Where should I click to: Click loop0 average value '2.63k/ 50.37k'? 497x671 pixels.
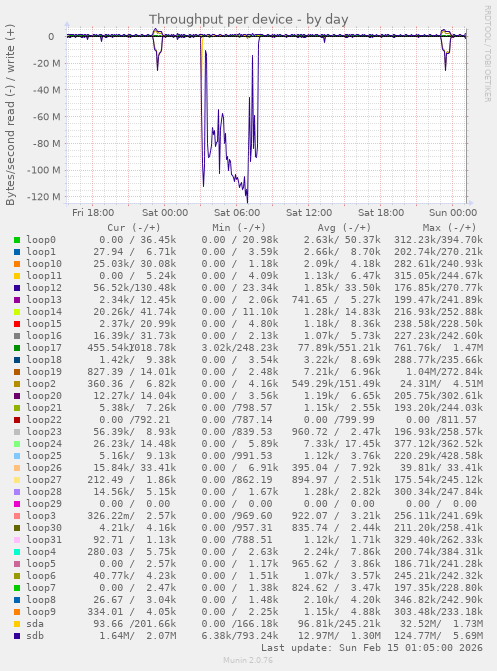pos(342,240)
